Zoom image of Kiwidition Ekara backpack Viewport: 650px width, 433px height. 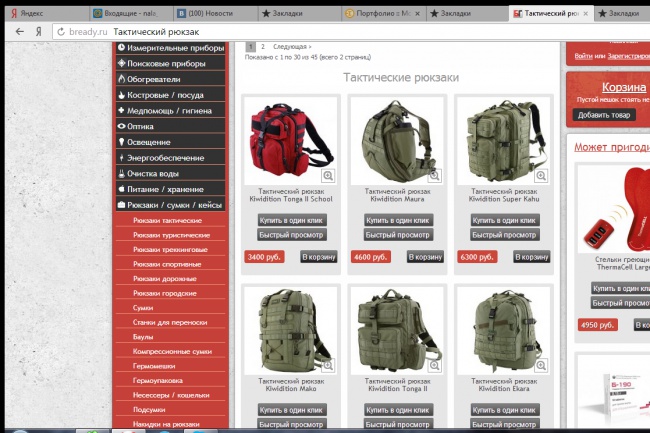click(541, 365)
